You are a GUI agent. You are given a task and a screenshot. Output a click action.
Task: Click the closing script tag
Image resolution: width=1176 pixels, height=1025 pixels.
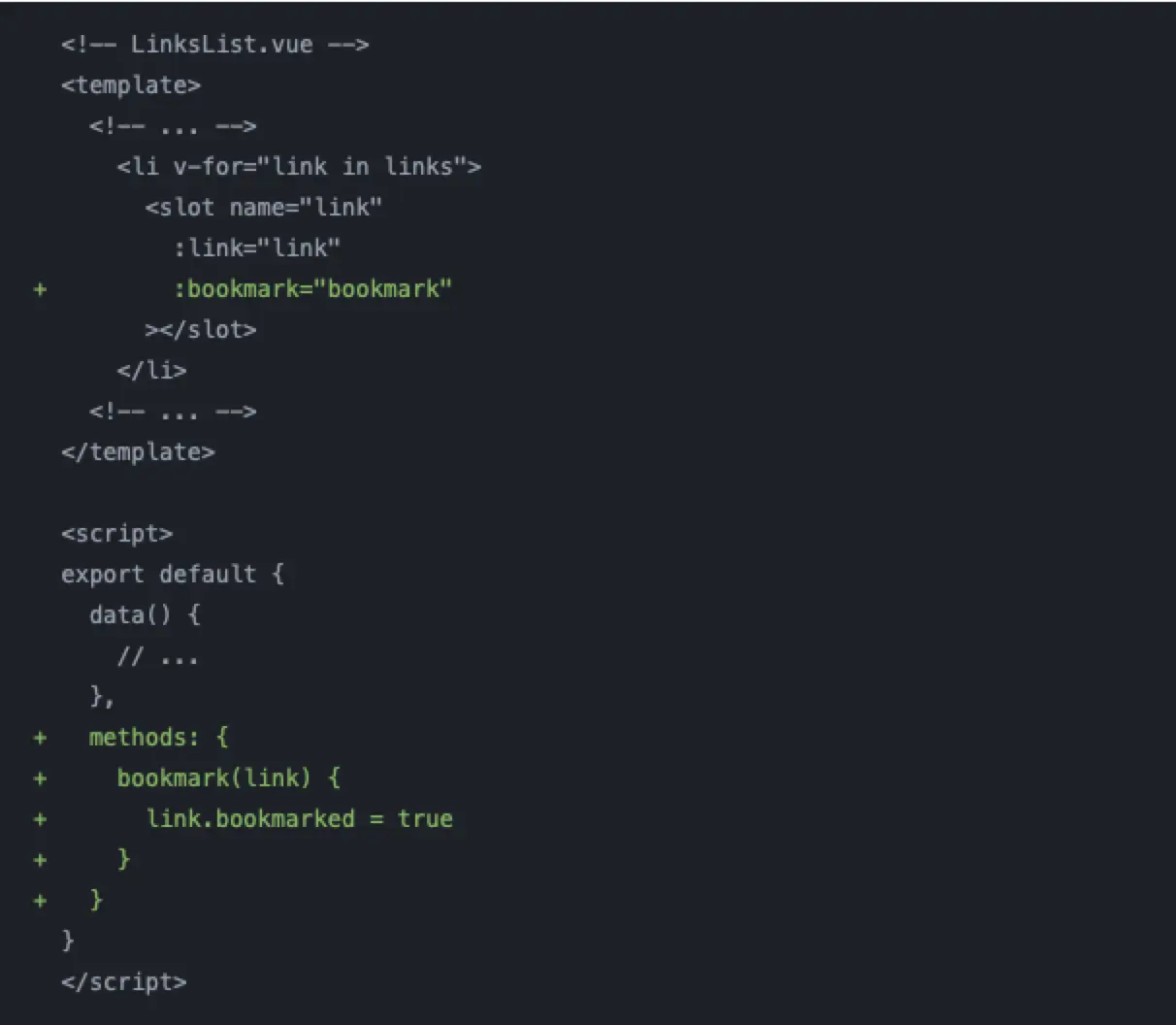(123, 982)
